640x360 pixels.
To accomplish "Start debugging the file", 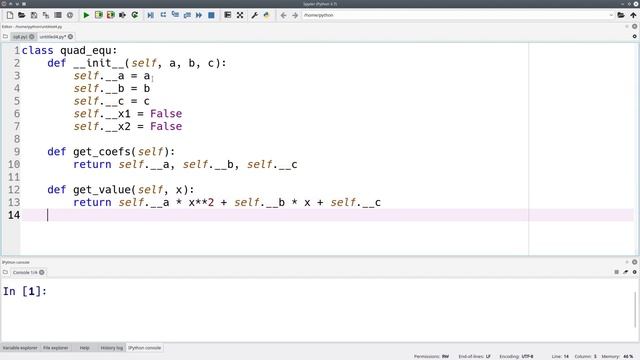I will click(x=151, y=15).
